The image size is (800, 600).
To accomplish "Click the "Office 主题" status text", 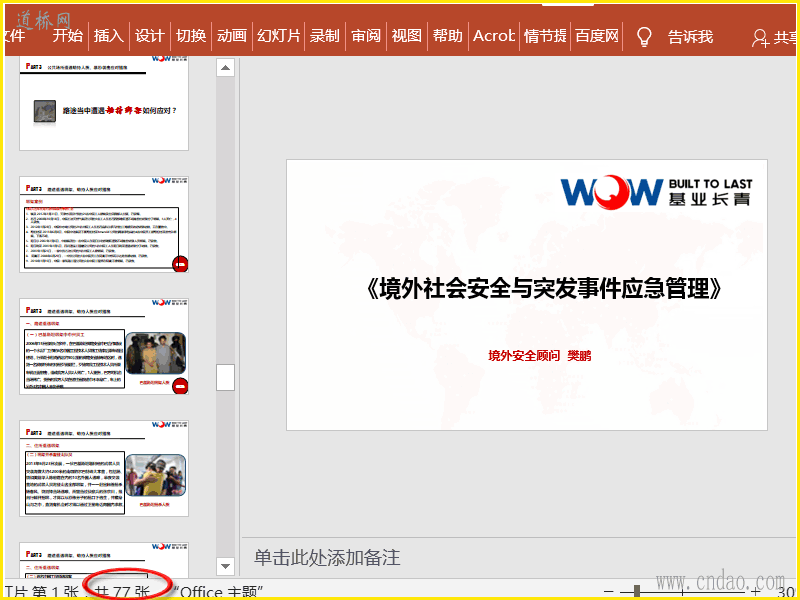I will click(x=218, y=592).
